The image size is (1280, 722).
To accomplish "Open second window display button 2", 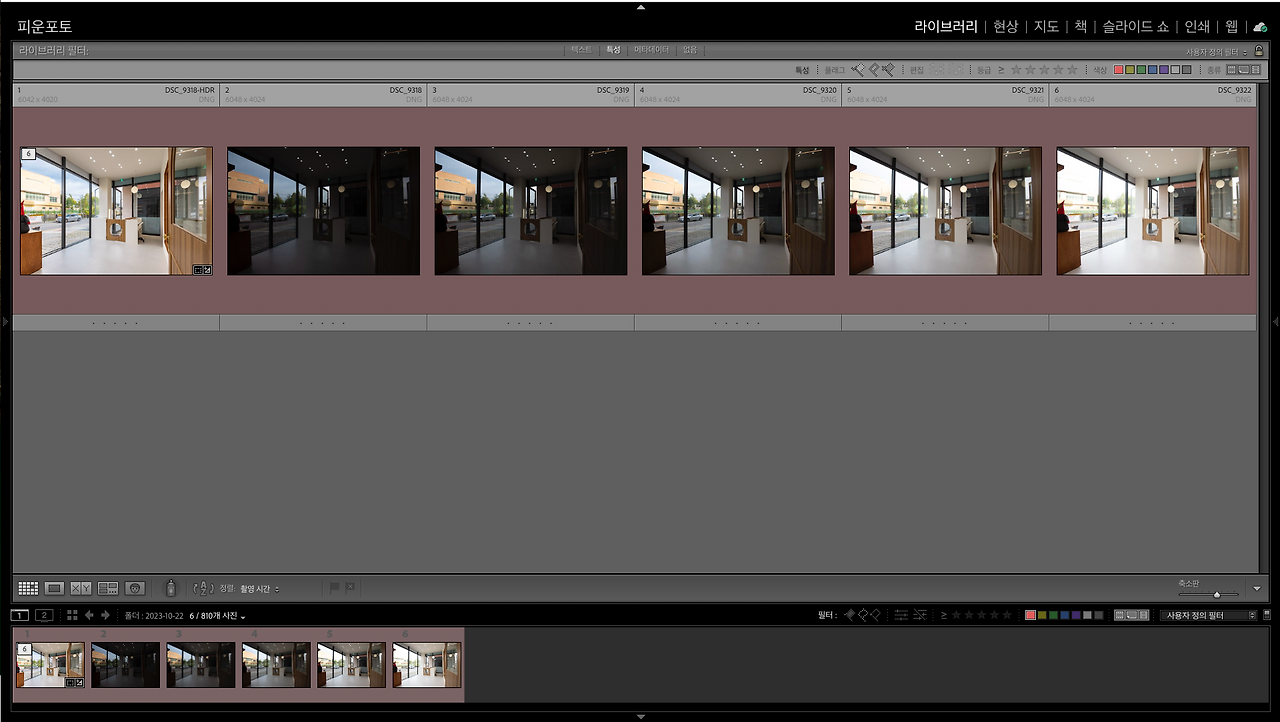I will pyautogui.click(x=44, y=615).
